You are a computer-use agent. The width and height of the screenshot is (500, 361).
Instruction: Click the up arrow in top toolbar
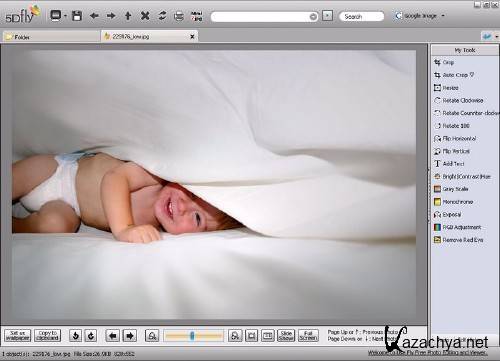(x=128, y=16)
